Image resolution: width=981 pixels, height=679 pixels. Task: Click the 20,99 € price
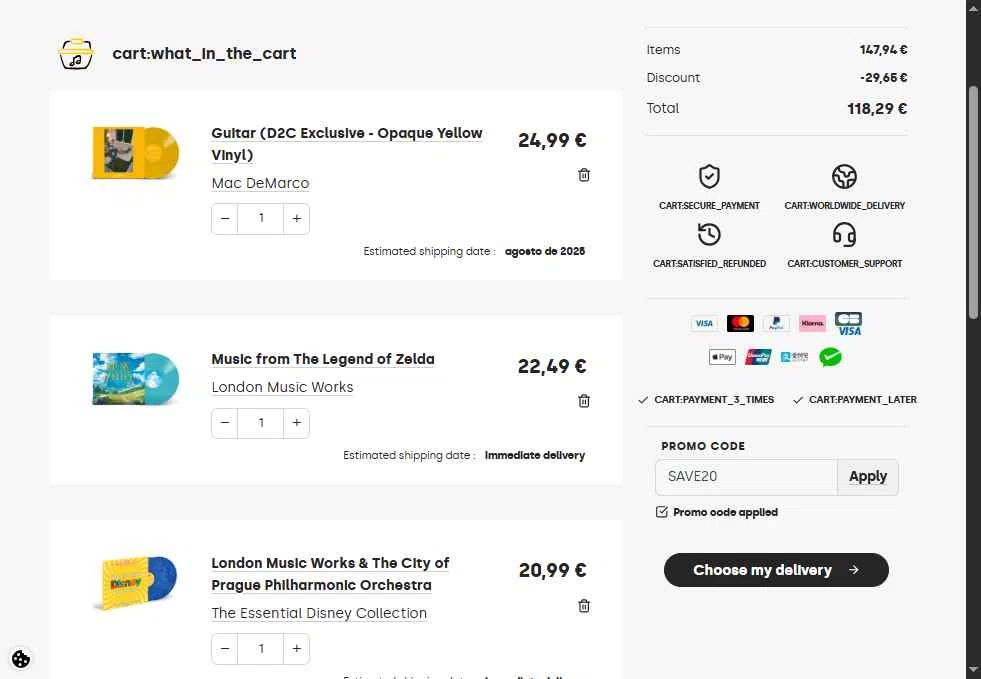click(552, 570)
